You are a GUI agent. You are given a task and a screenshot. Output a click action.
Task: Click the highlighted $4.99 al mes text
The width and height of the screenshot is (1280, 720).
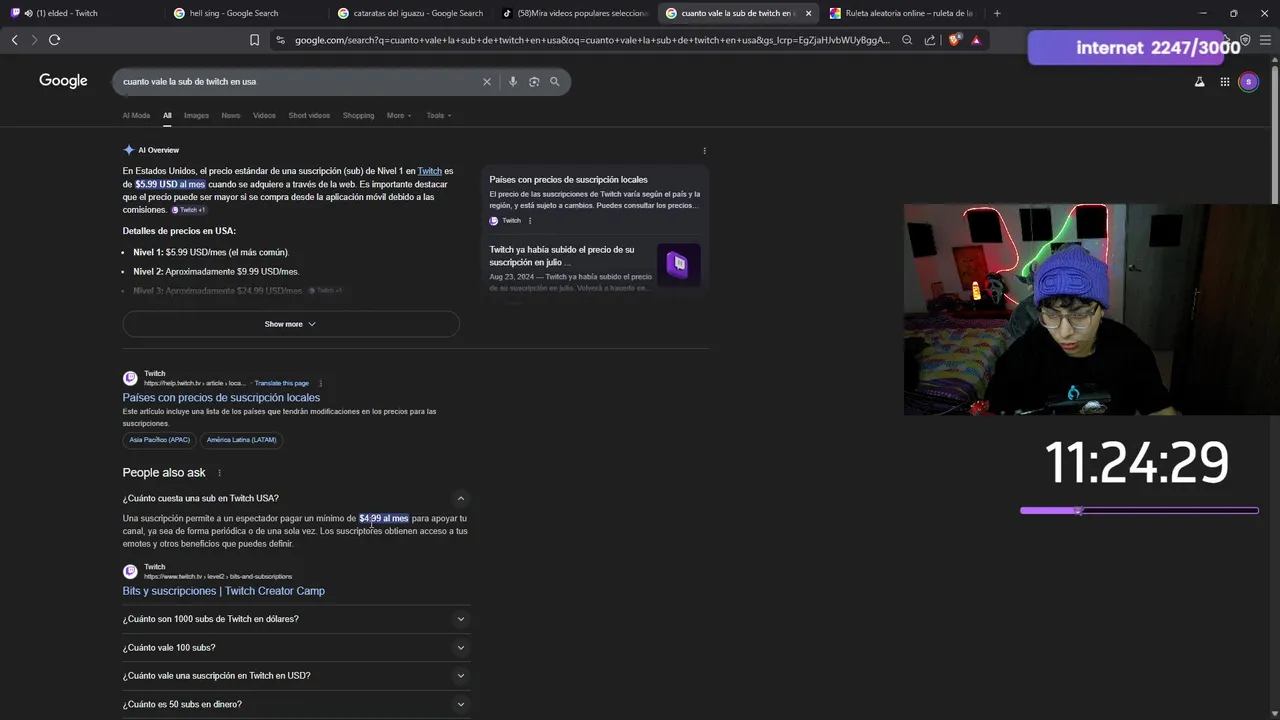click(384, 519)
